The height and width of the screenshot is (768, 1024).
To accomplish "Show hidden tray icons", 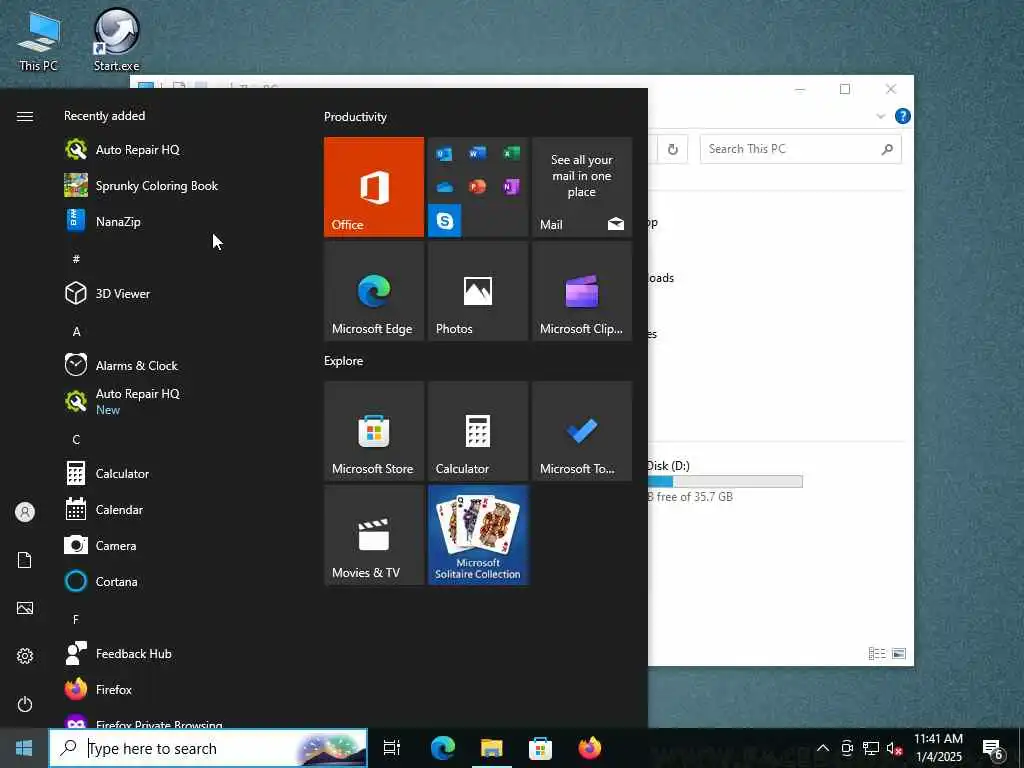I will tap(823, 748).
